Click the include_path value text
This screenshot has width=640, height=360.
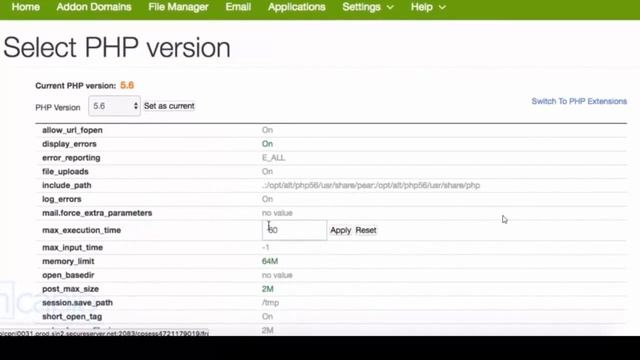tap(371, 185)
